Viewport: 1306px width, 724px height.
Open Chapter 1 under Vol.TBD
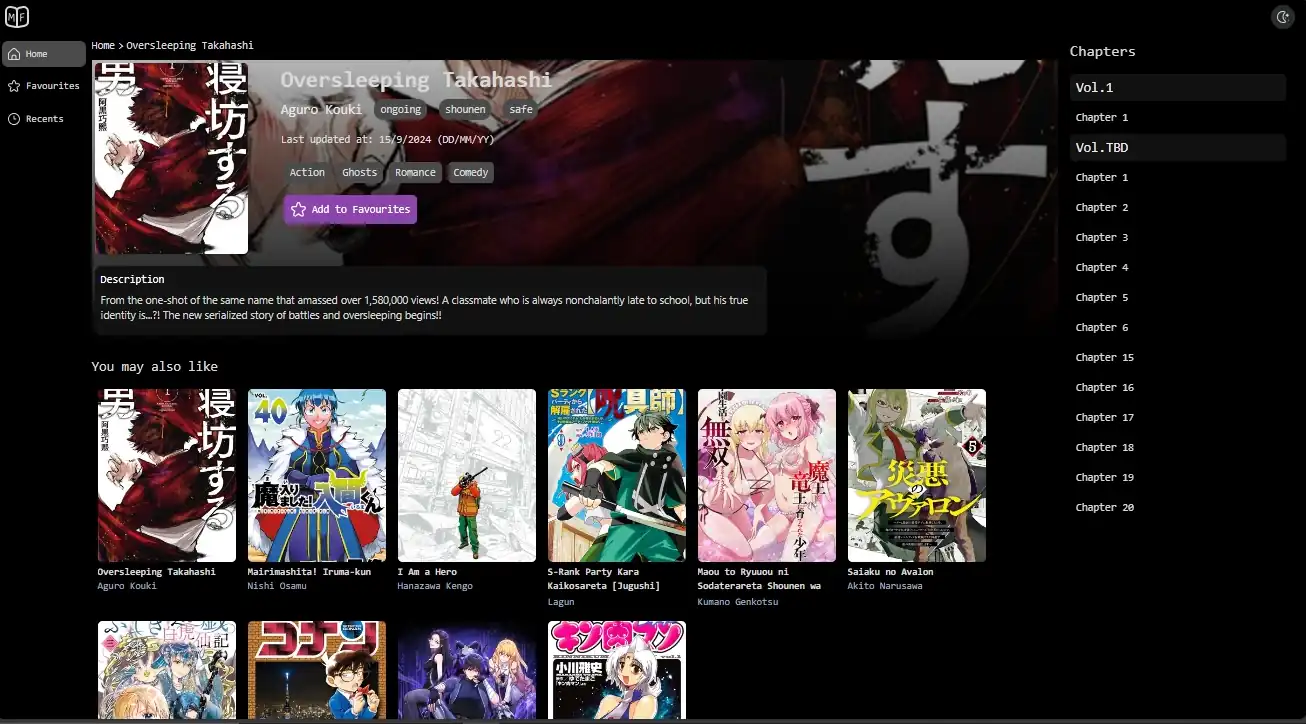(1102, 177)
